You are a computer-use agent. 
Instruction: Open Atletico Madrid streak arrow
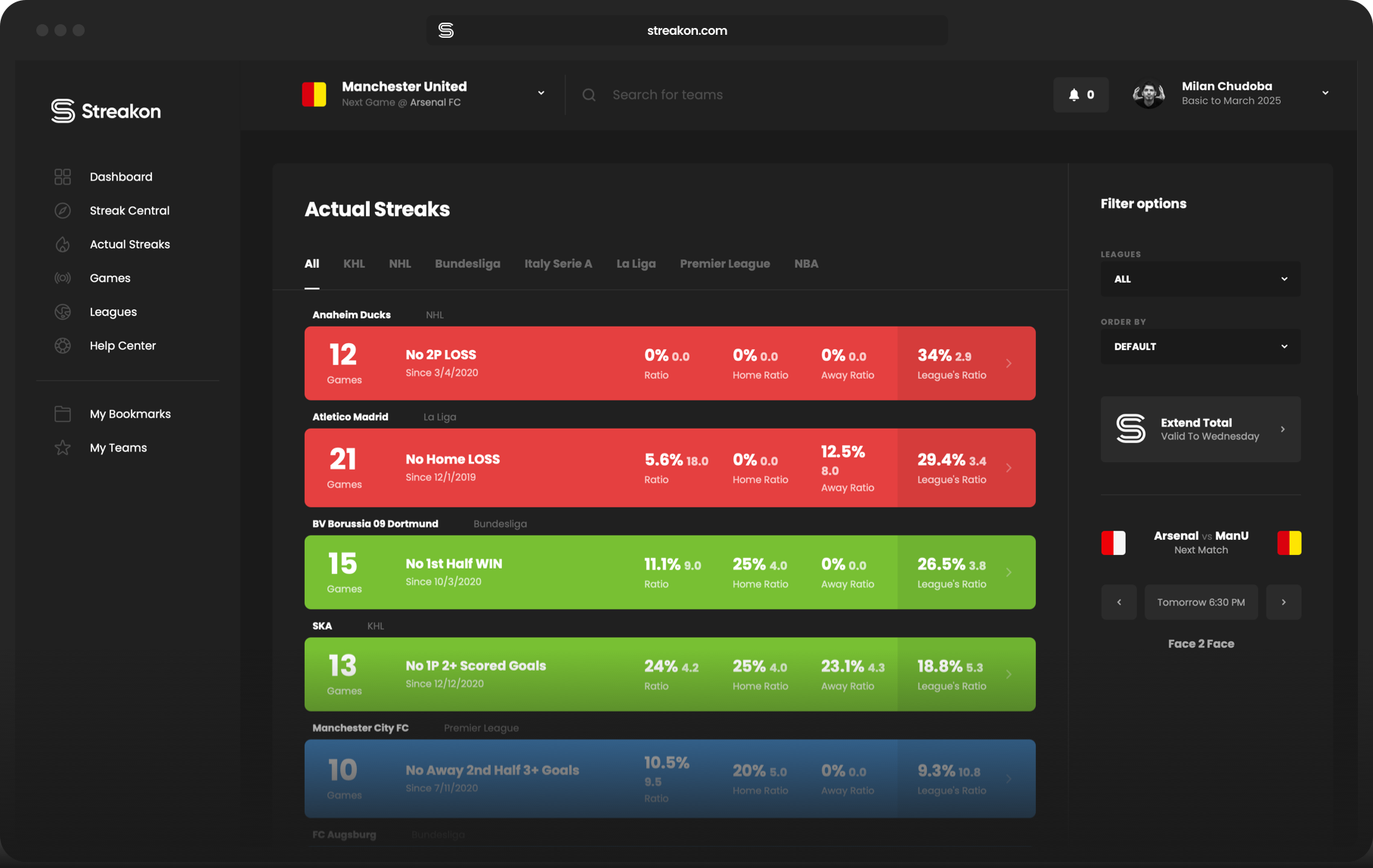pyautogui.click(x=1009, y=468)
